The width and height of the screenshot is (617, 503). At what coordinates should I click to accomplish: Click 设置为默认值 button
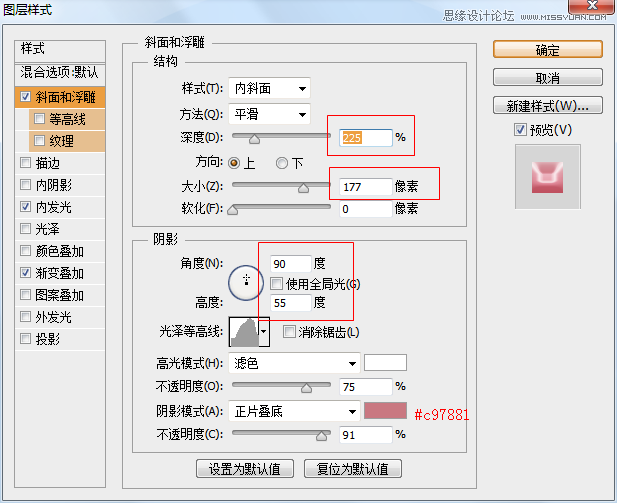(245, 469)
